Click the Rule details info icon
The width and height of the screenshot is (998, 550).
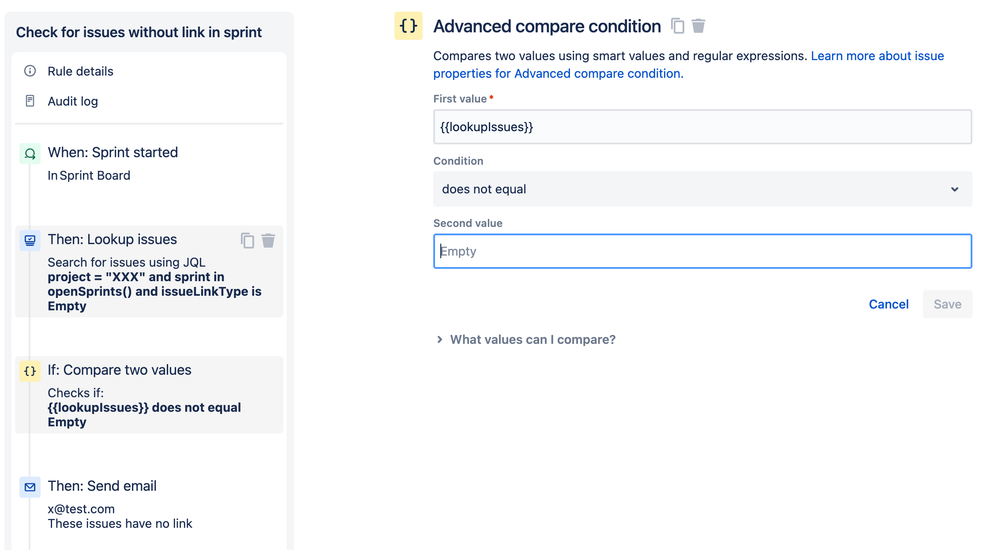tap(30, 71)
